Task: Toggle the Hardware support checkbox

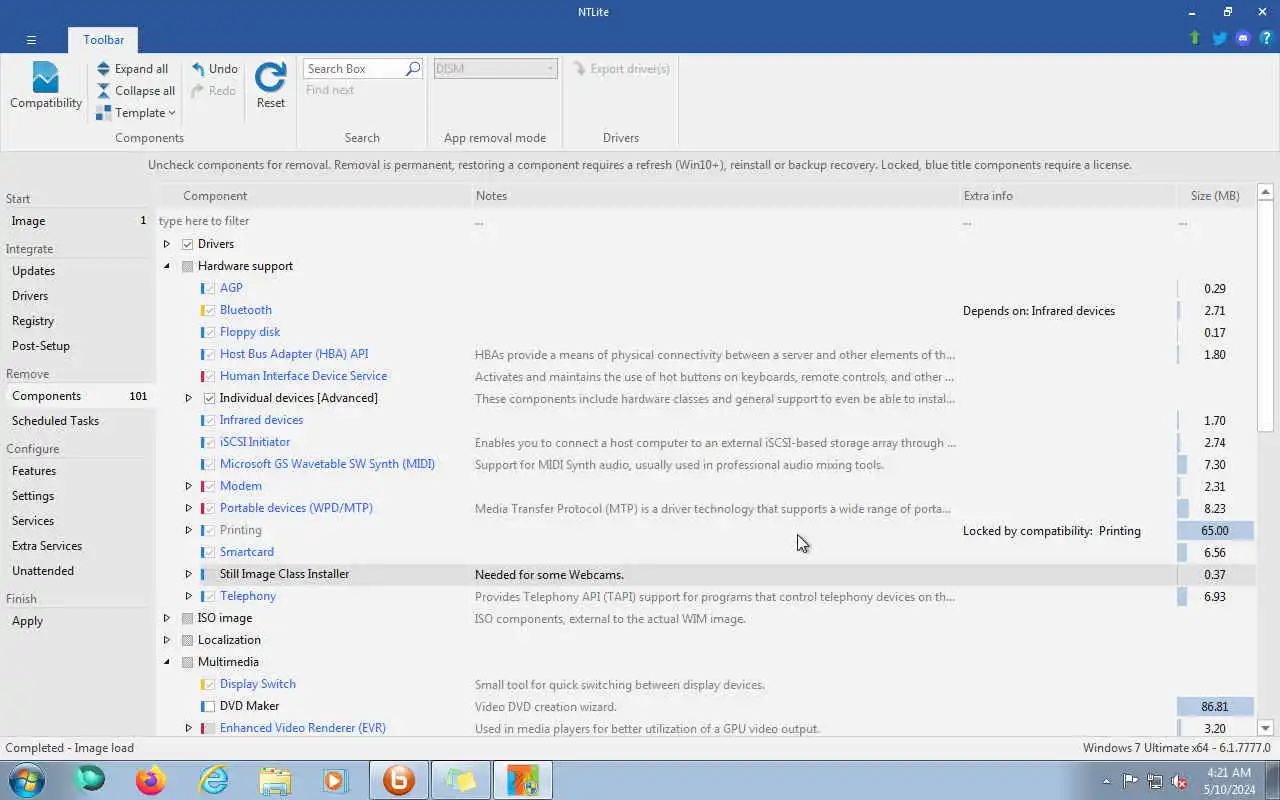Action: click(x=187, y=266)
